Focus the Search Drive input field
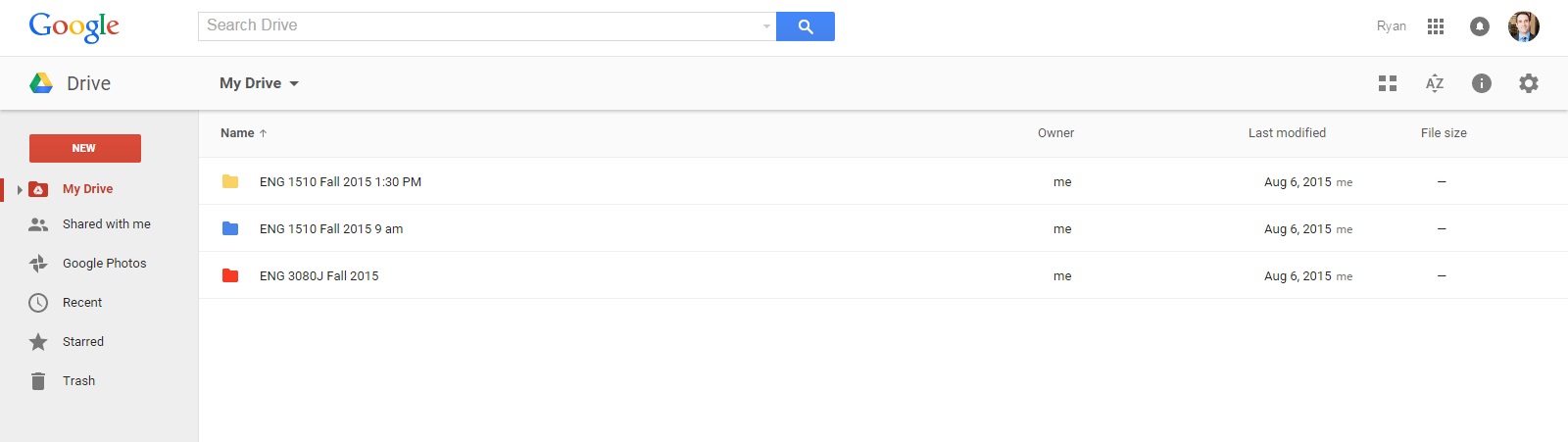1568x442 pixels. (x=480, y=26)
